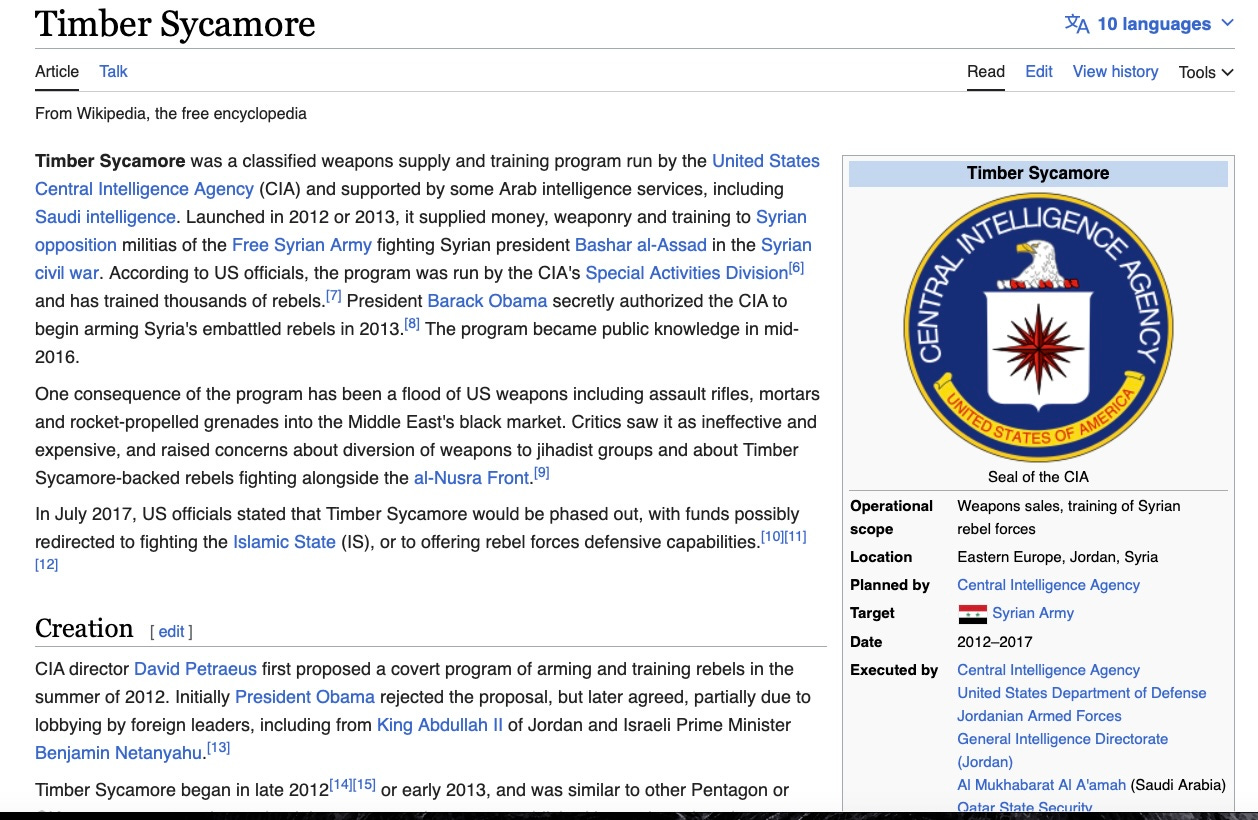Open the King Abdullah II link
1258x820 pixels.
[x=440, y=725]
